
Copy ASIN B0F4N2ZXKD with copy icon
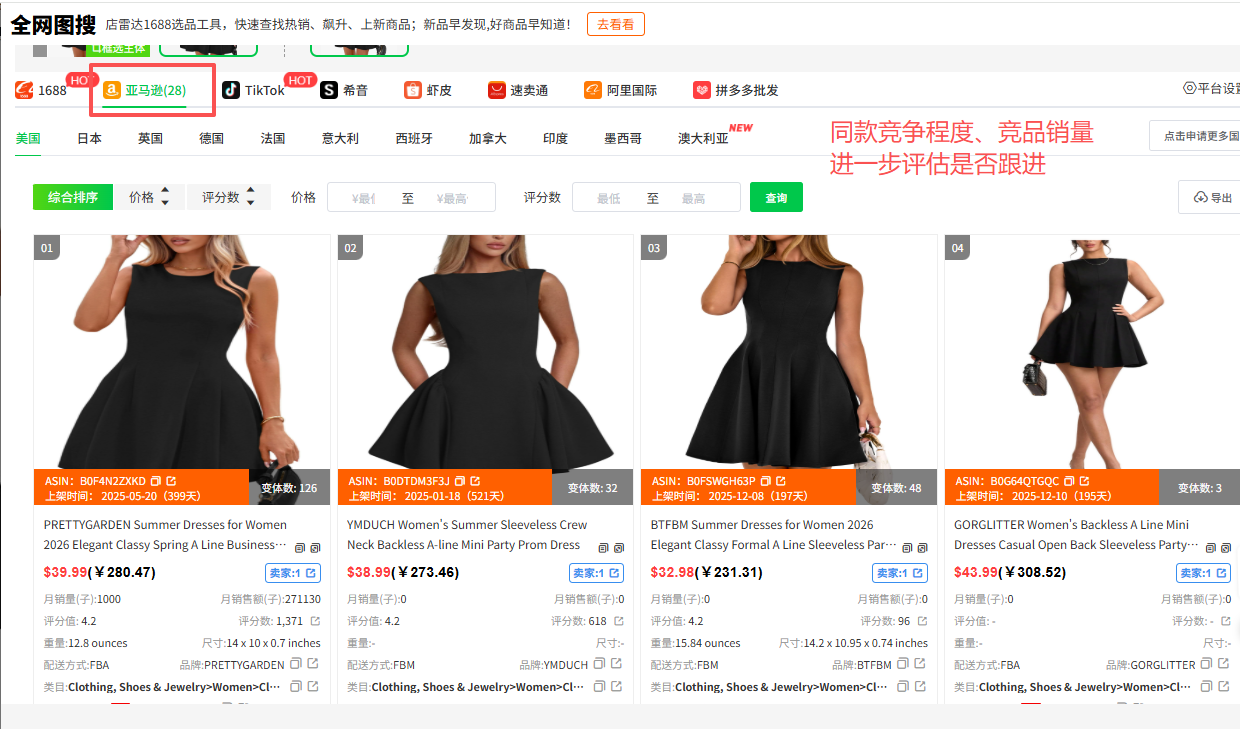(x=156, y=481)
